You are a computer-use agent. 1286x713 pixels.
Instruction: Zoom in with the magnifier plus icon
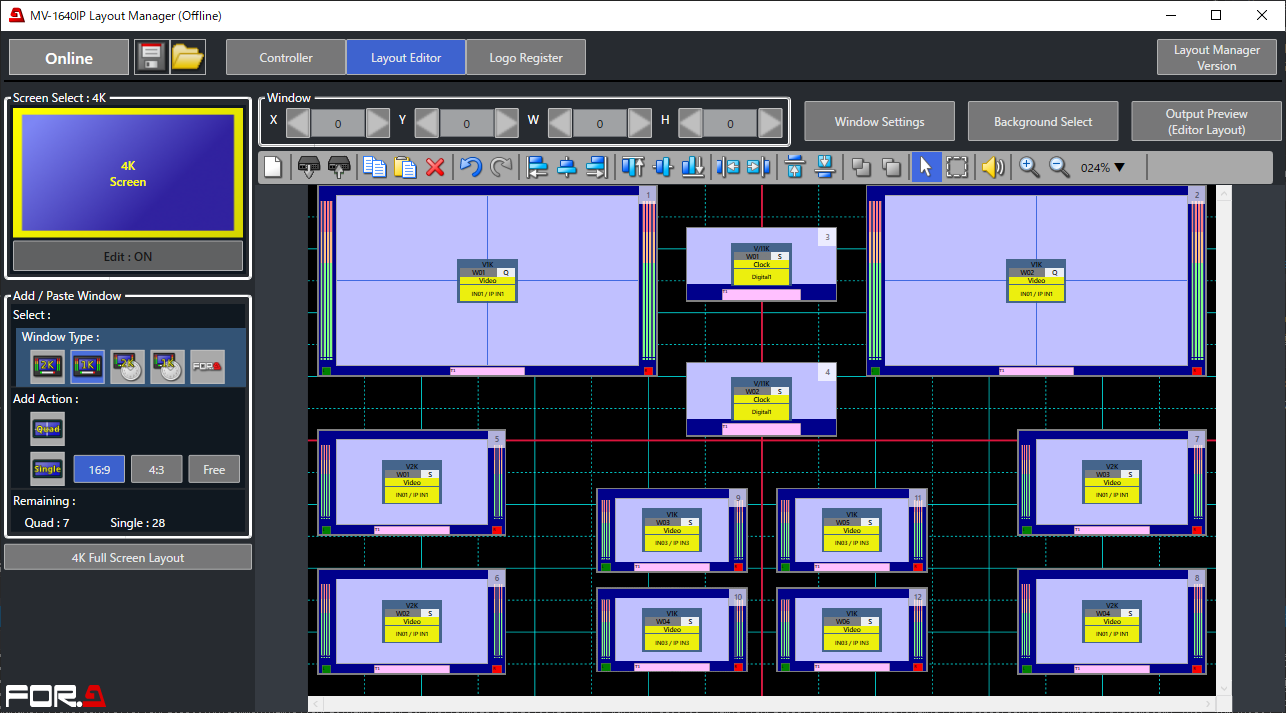[1028, 167]
